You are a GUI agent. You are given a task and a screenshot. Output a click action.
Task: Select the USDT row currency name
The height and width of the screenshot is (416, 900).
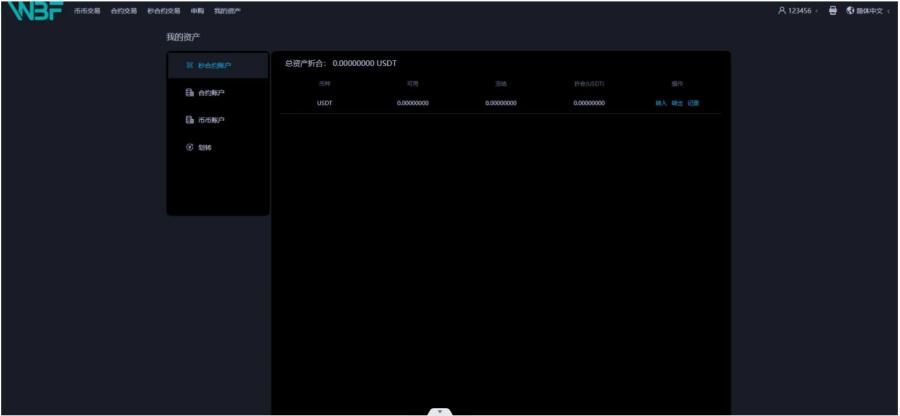[x=324, y=103]
